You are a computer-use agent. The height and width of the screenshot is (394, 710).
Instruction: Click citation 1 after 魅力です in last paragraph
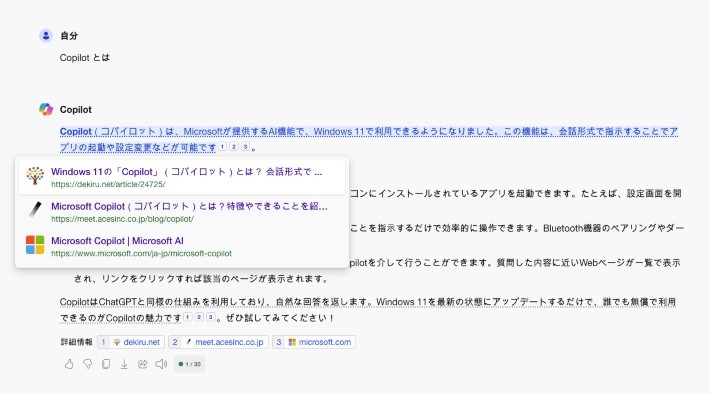click(x=188, y=317)
